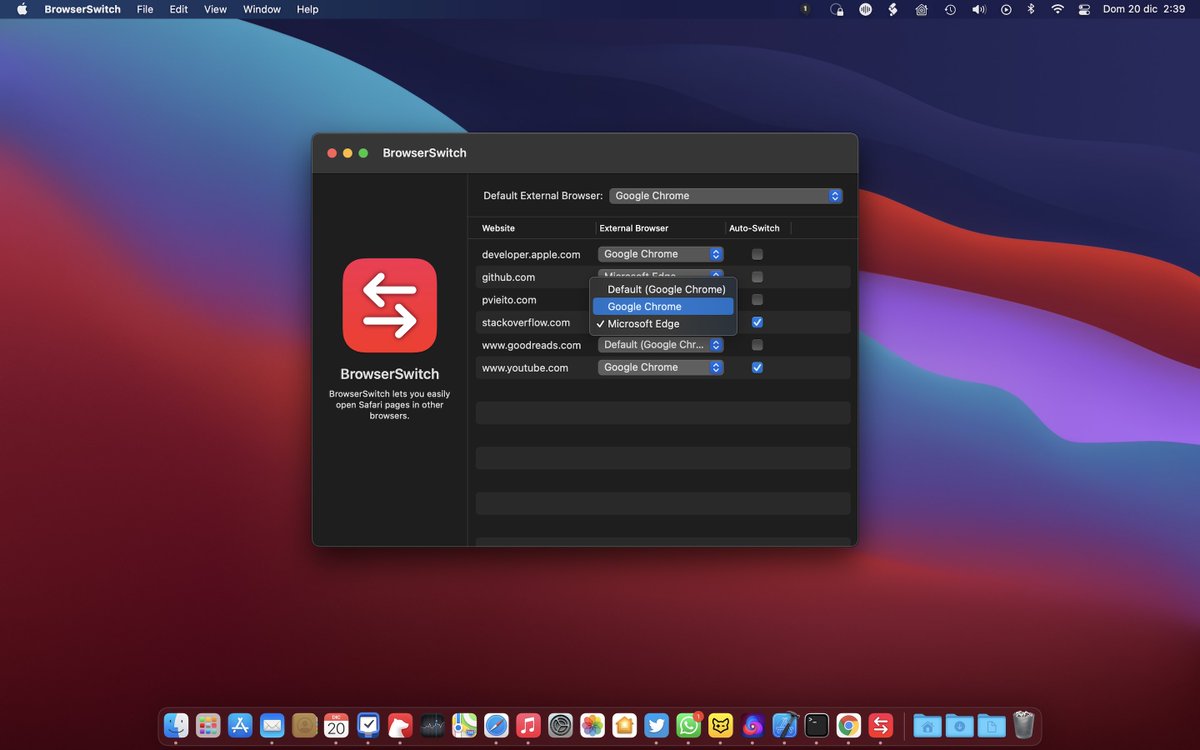Screen dimensions: 1200x750
Task: Launch the App Store dock icon
Action: pyautogui.click(x=240, y=725)
